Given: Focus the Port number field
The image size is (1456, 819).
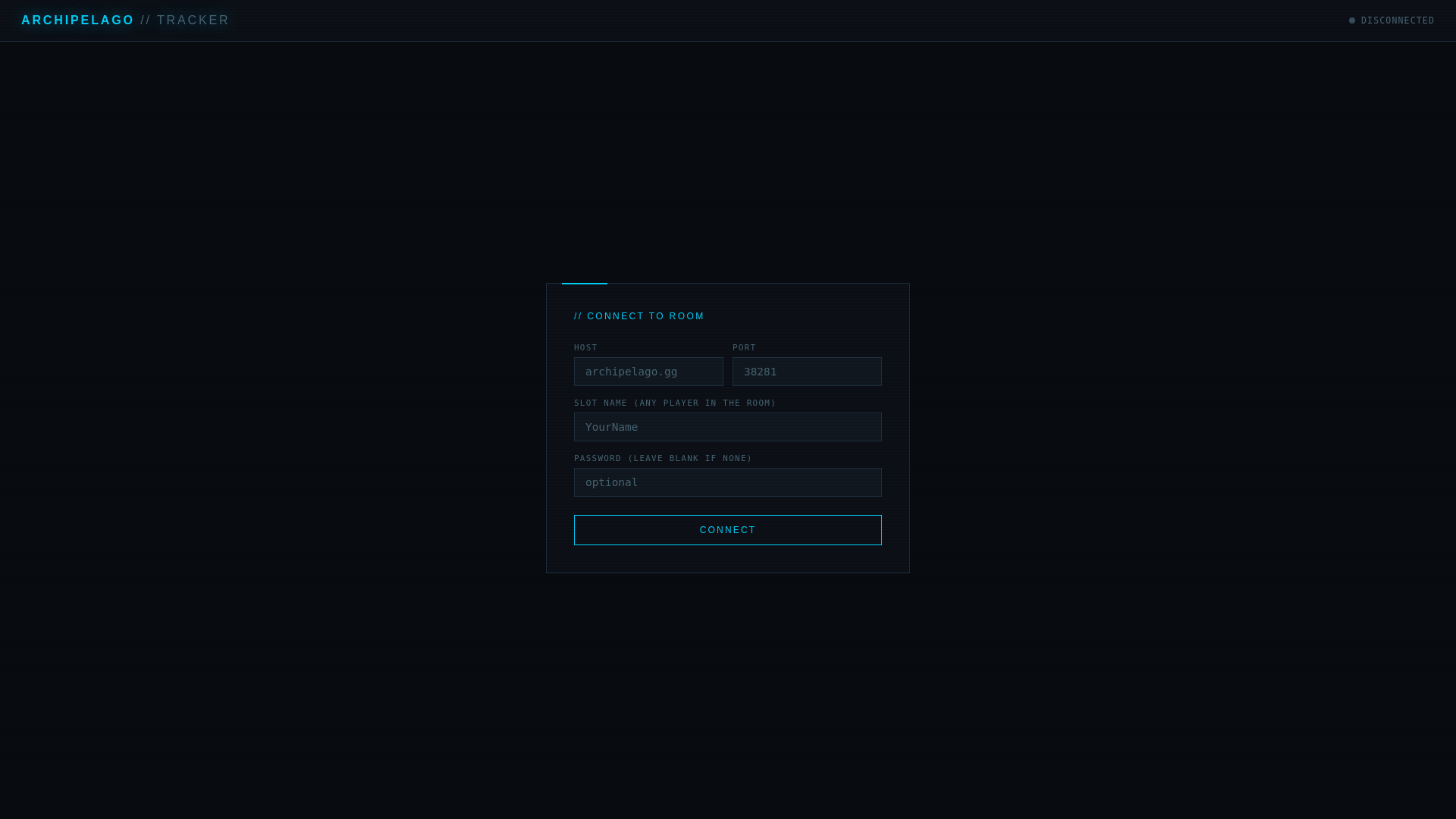Looking at the screenshot, I should [807, 372].
